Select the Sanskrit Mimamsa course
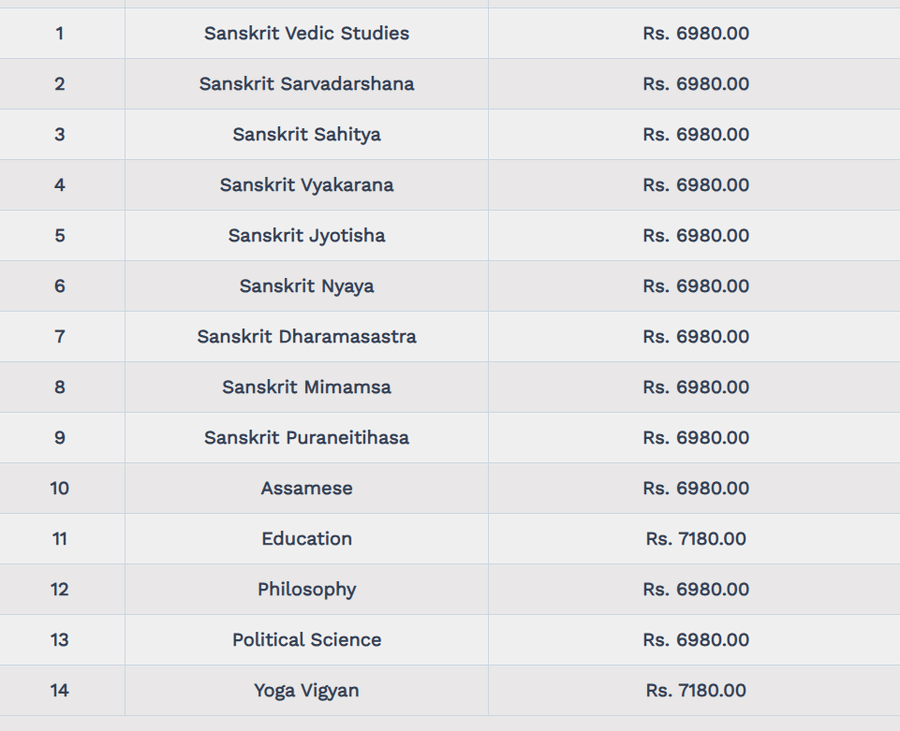 306,387
